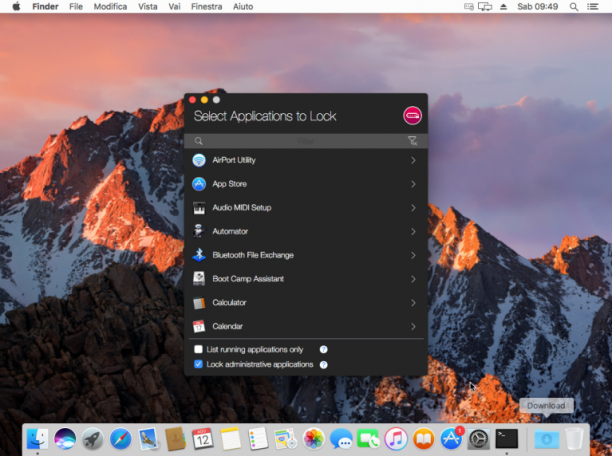The width and height of the screenshot is (612, 456).
Task: Open Reminders from the Dock
Action: click(258, 438)
